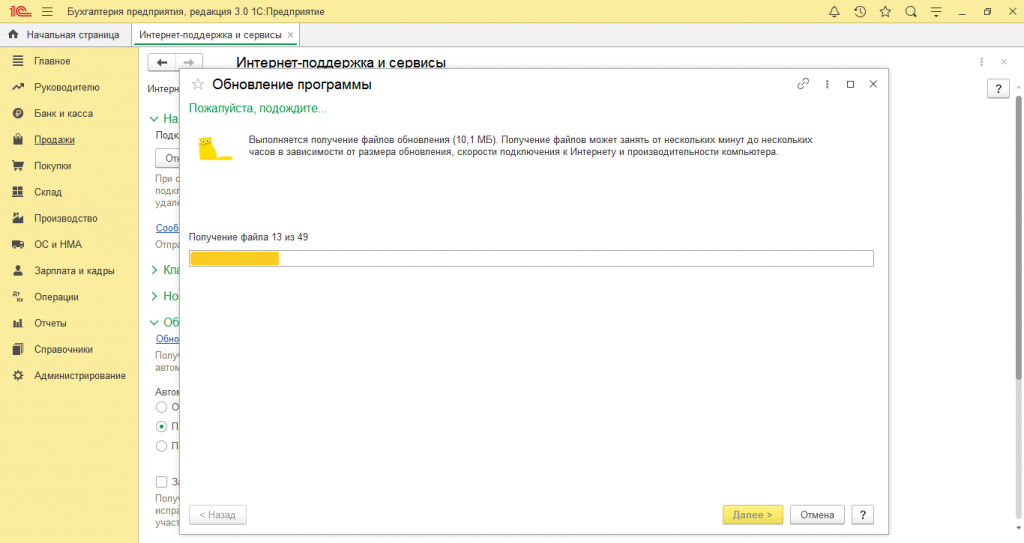Click the vertical scrollbar on right
This screenshot has height=543, width=1024.
[1018, 240]
